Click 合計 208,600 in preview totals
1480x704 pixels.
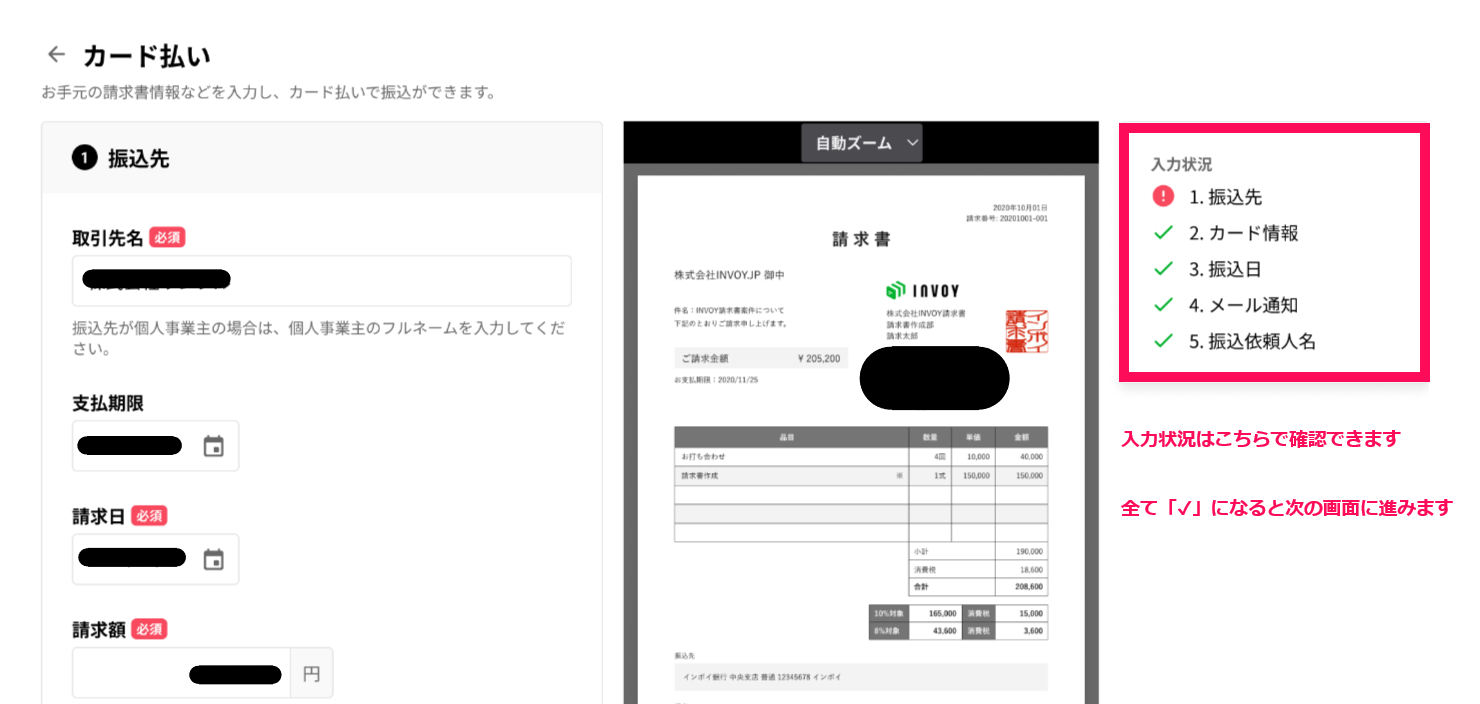tap(978, 586)
